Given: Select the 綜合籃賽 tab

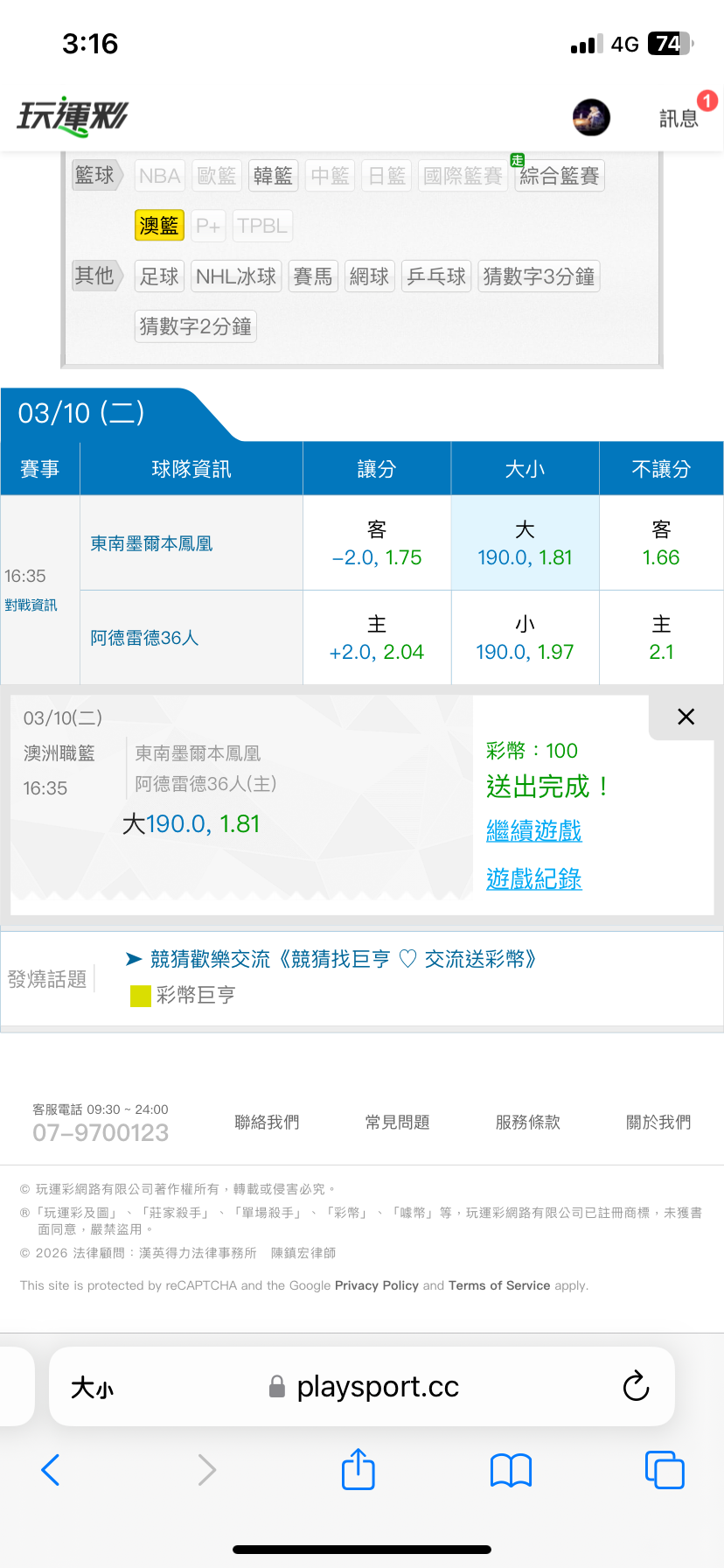Looking at the screenshot, I should click(x=560, y=176).
